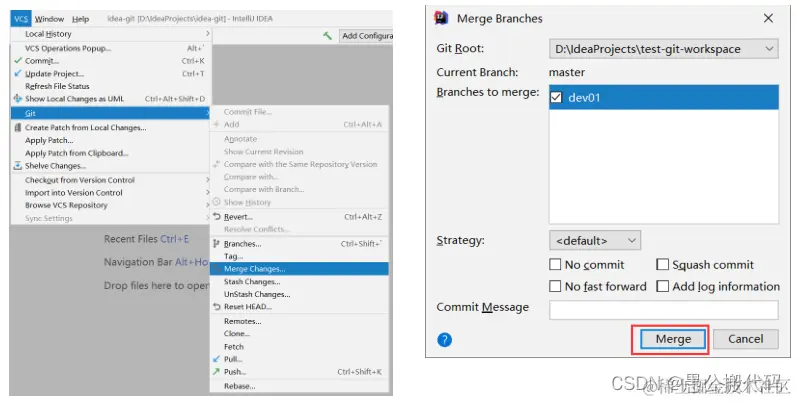The image size is (797, 402).
Task: Click Show Local Changes as UML icon
Action: click(x=18, y=99)
